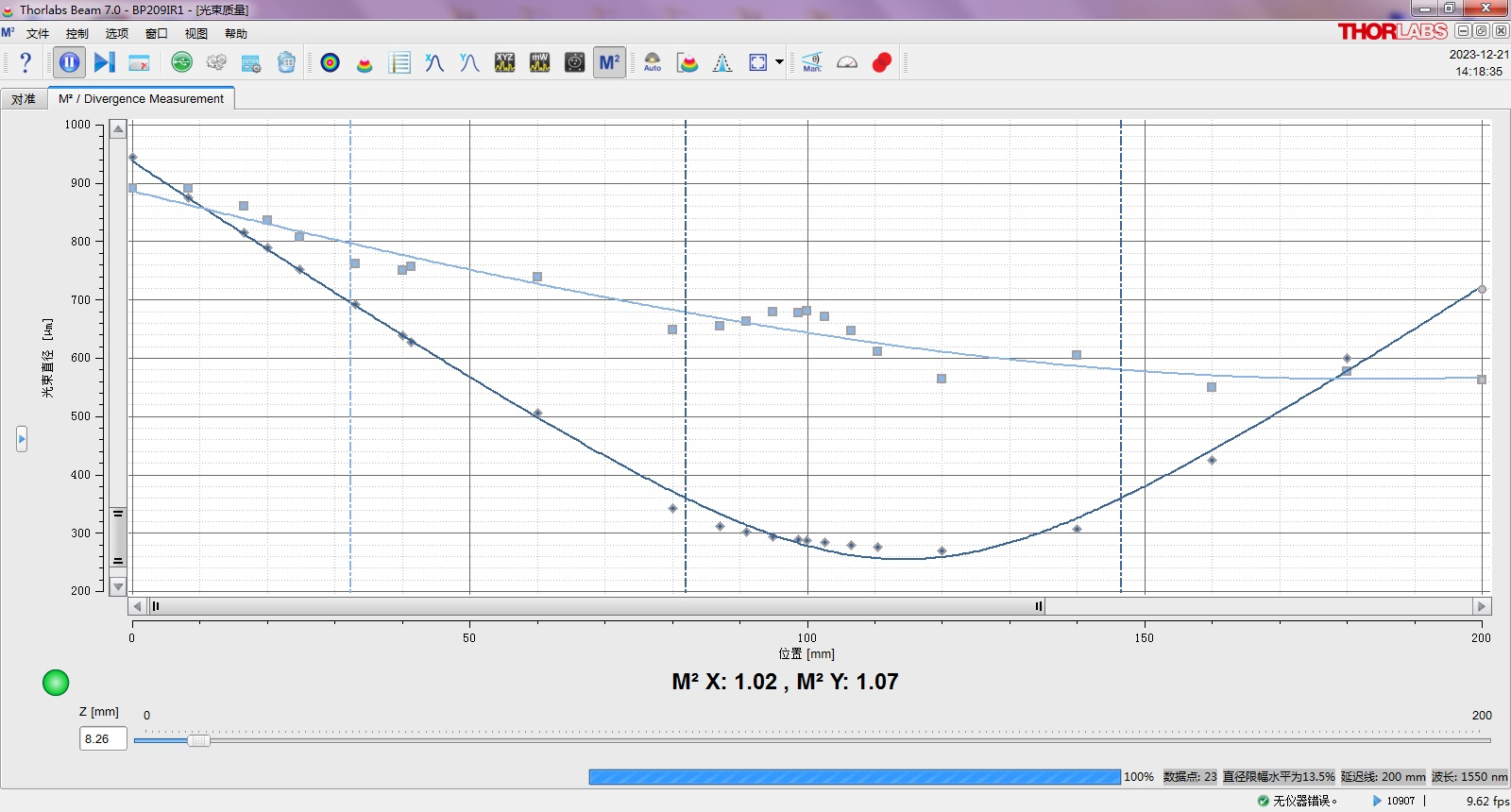The height and width of the screenshot is (812, 1511).
Task: Open the Y profile plot window
Action: [x=469, y=62]
